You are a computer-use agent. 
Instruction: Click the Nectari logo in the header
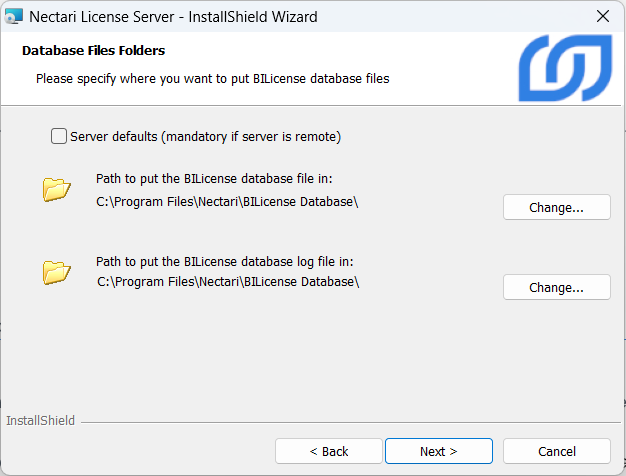click(564, 69)
